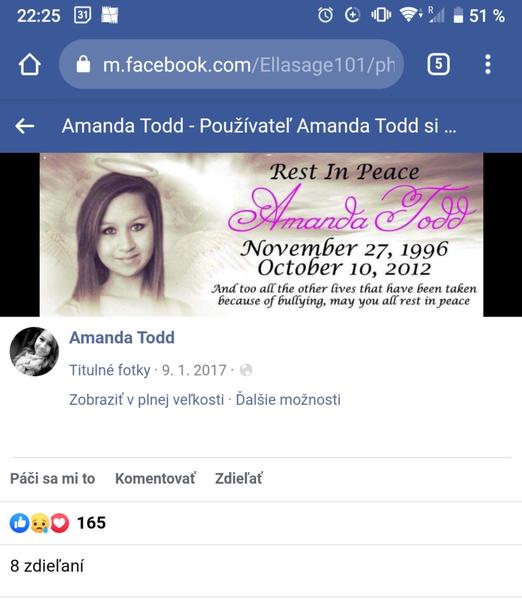The image size is (522, 600).
Task: Tap the back arrow beside Amanda Todd title
Action: pyautogui.click(x=25, y=126)
